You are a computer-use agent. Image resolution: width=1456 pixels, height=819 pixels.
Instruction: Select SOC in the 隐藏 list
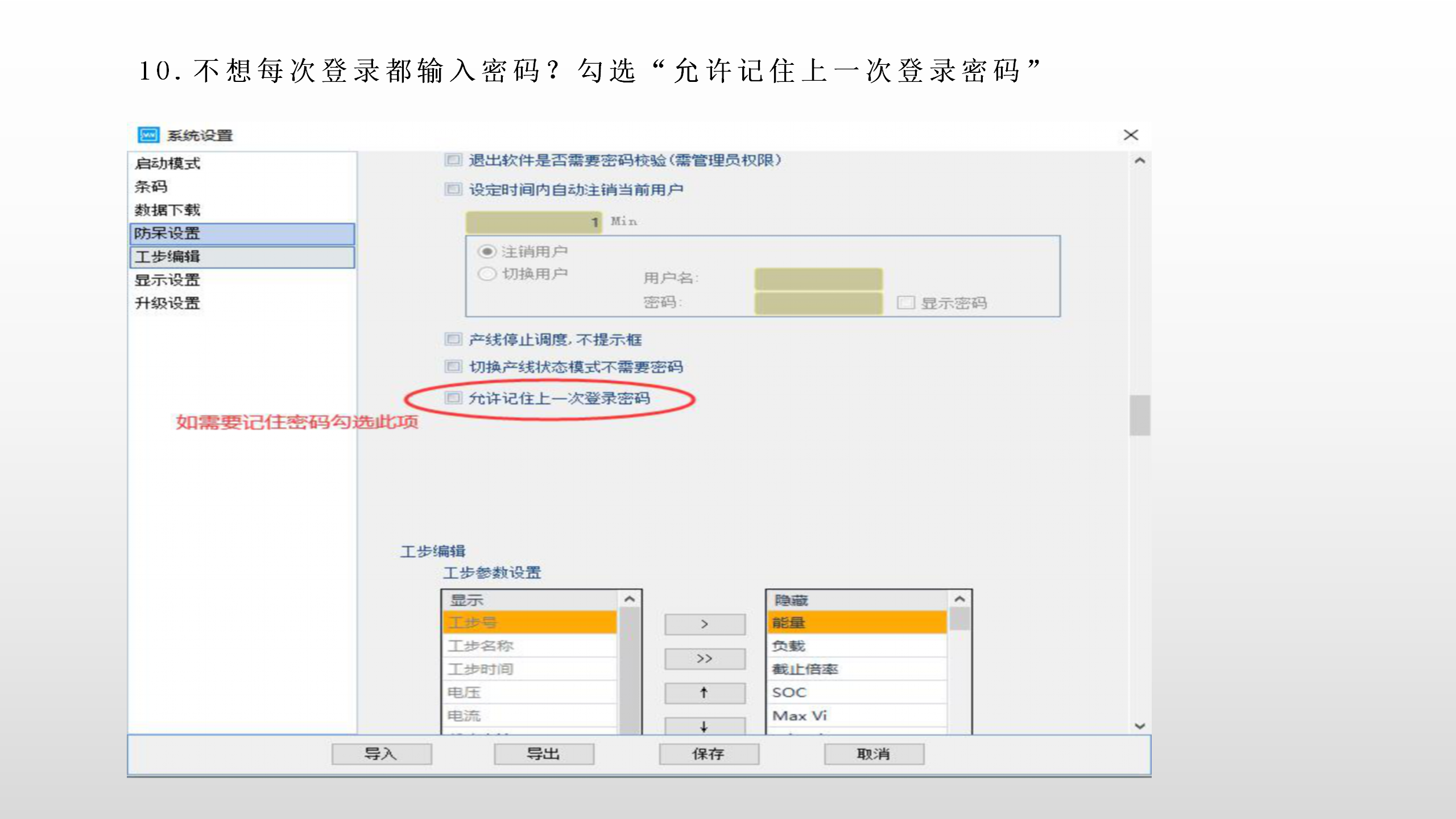(x=857, y=692)
